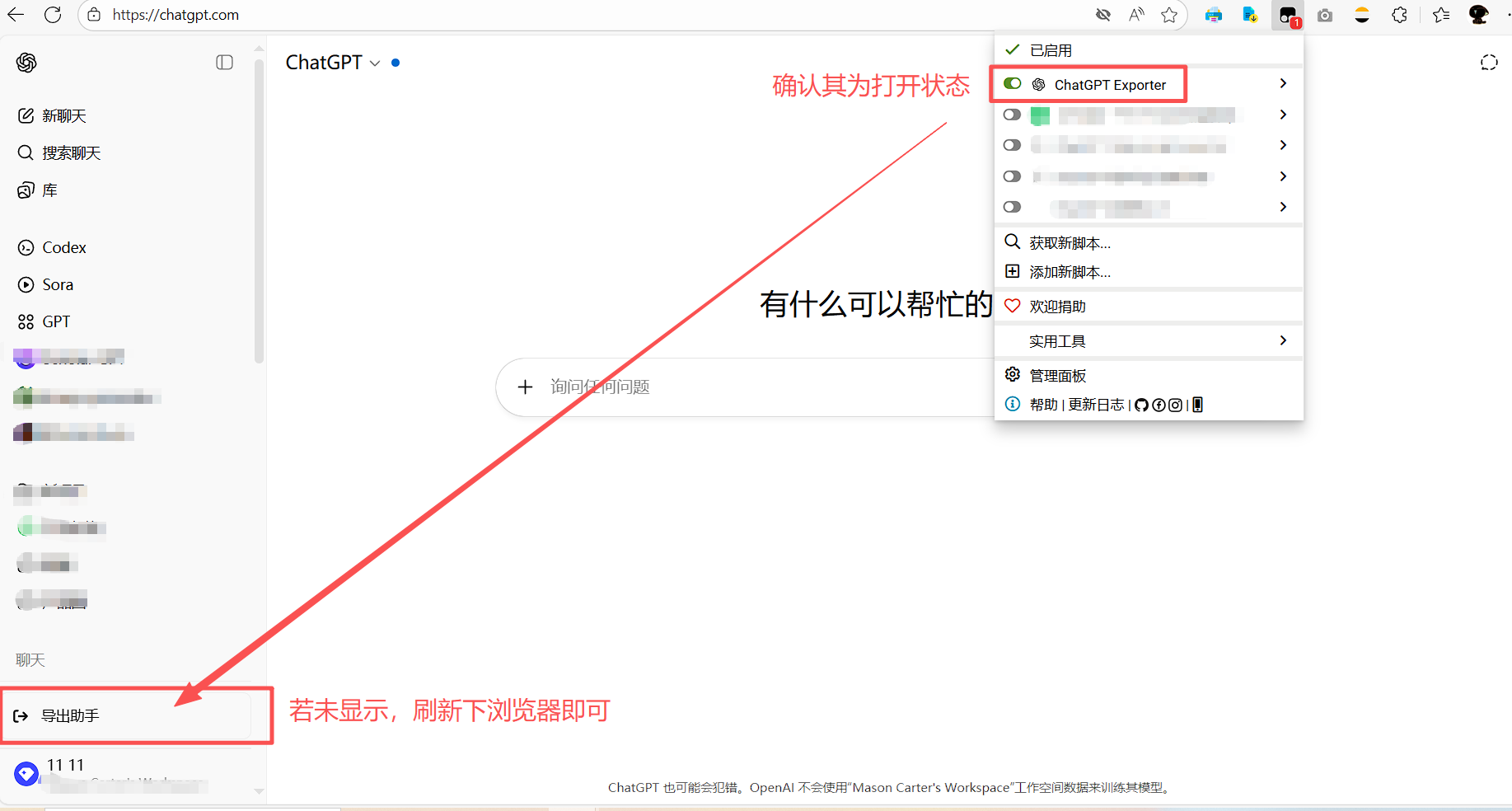Enable the last disabled script toggle
The width and height of the screenshot is (1512, 811).
click(1013, 207)
